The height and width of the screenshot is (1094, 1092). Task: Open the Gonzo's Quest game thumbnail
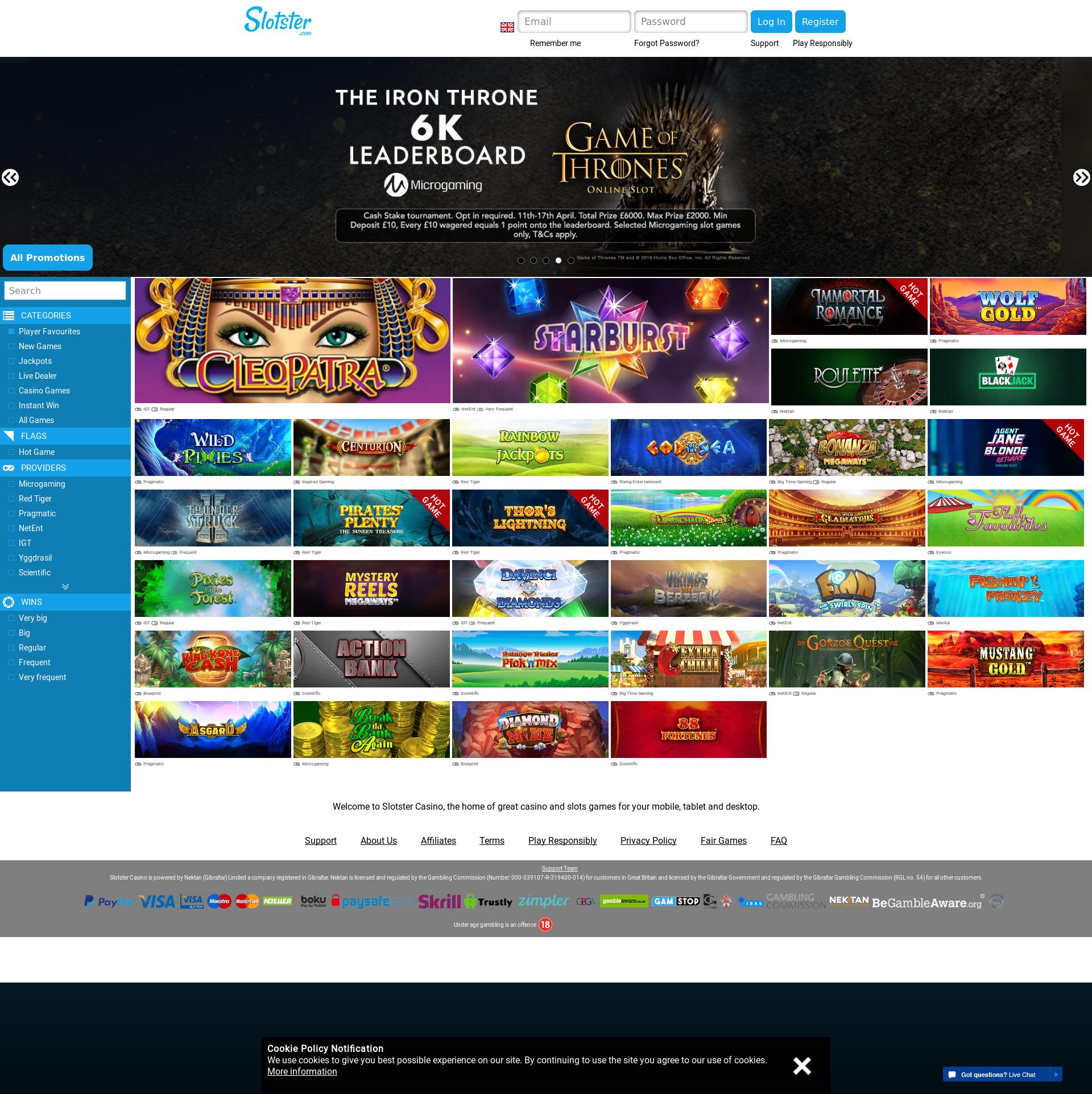(847, 659)
